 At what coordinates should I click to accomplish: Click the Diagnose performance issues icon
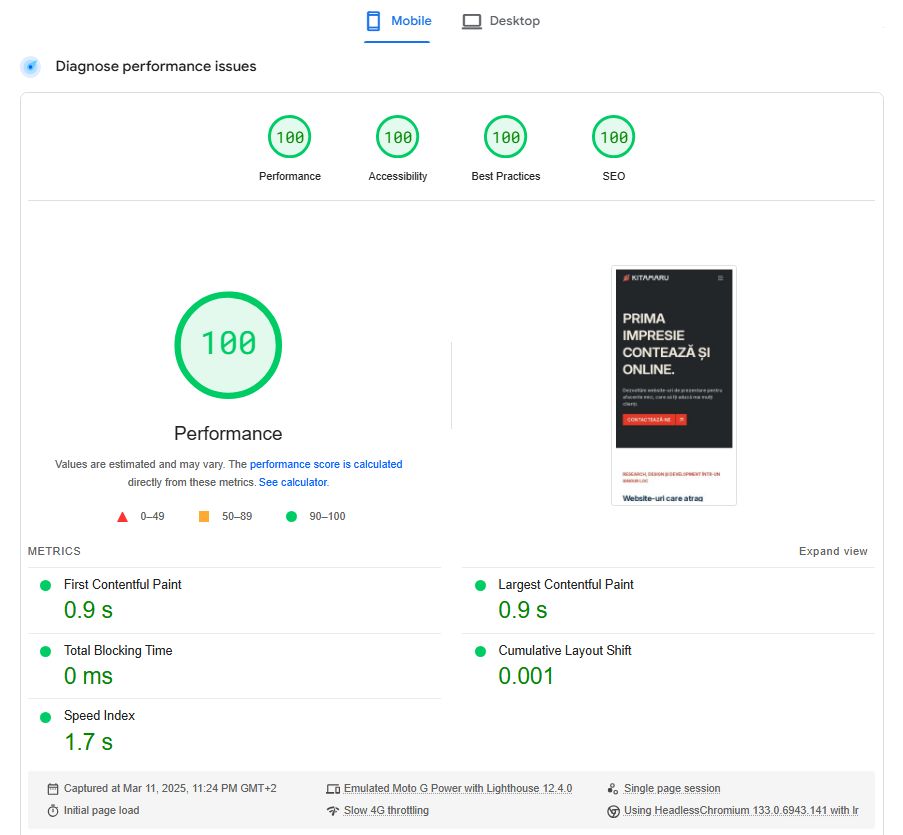[31, 67]
